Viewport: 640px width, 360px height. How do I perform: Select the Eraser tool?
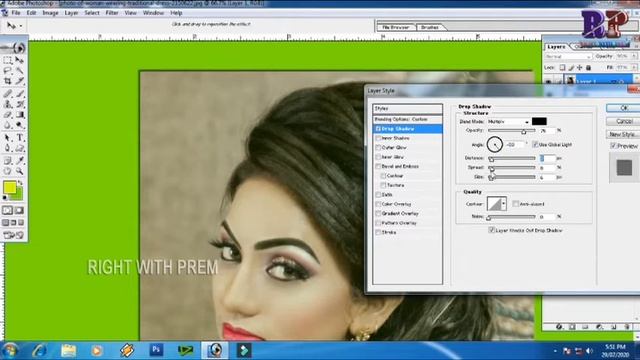pyautogui.click(x=7, y=115)
